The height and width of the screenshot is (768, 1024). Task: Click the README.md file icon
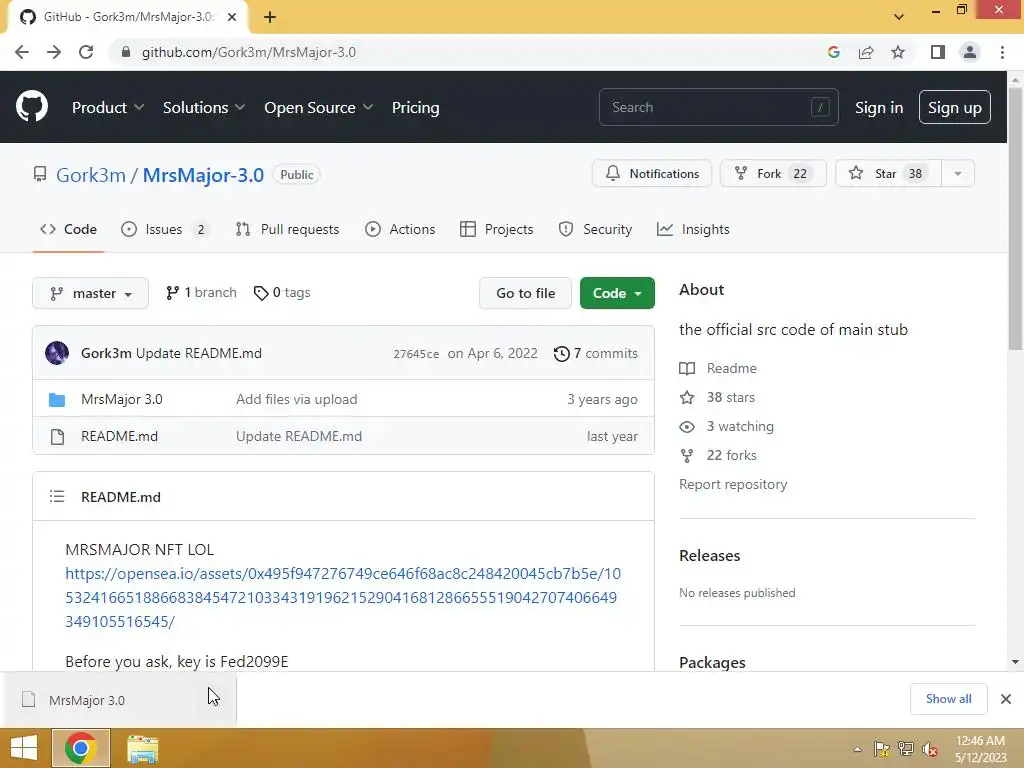coord(57,436)
